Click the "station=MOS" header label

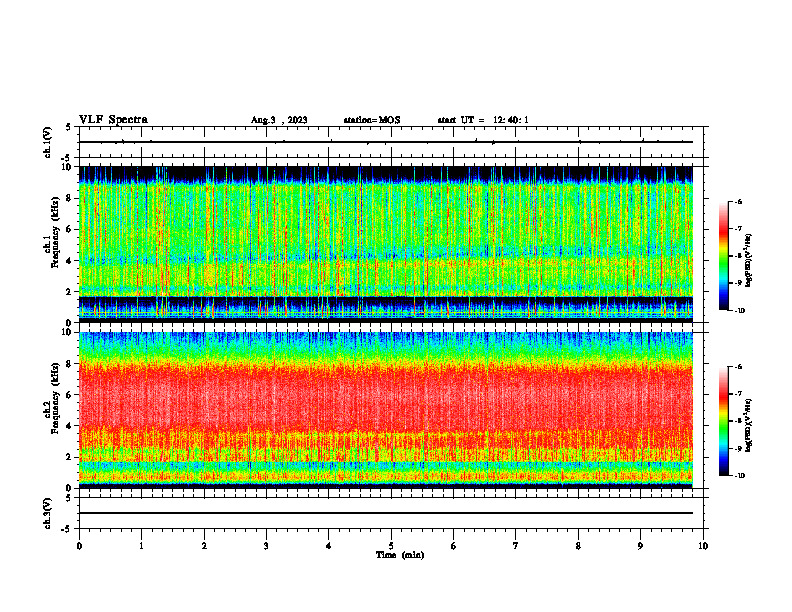tap(372, 120)
